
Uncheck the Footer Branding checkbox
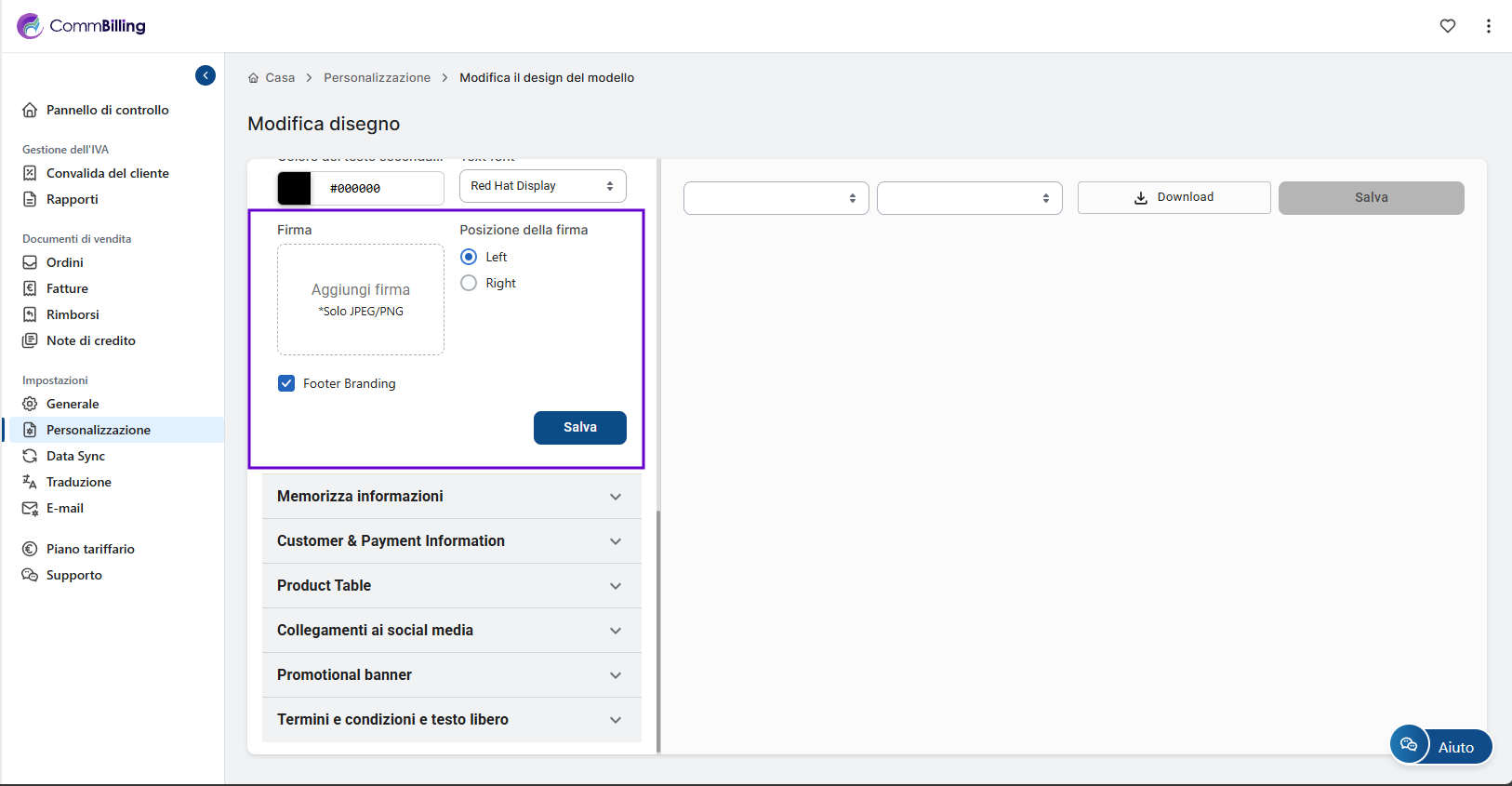coord(286,383)
